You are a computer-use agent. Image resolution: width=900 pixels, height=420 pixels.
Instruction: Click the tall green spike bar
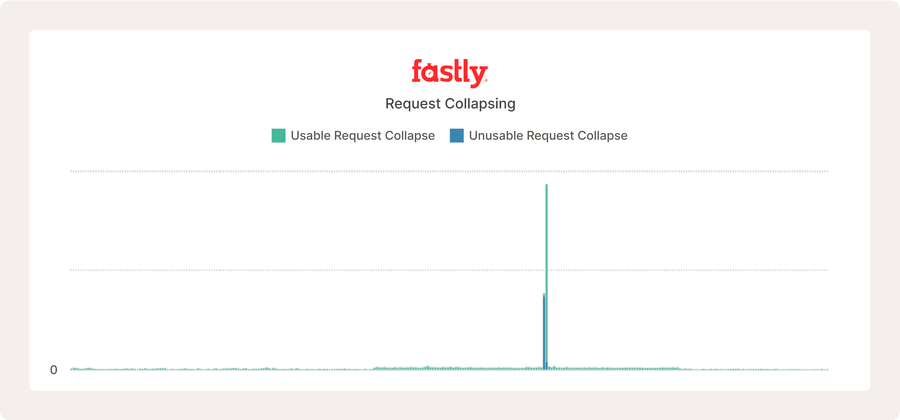(x=546, y=275)
